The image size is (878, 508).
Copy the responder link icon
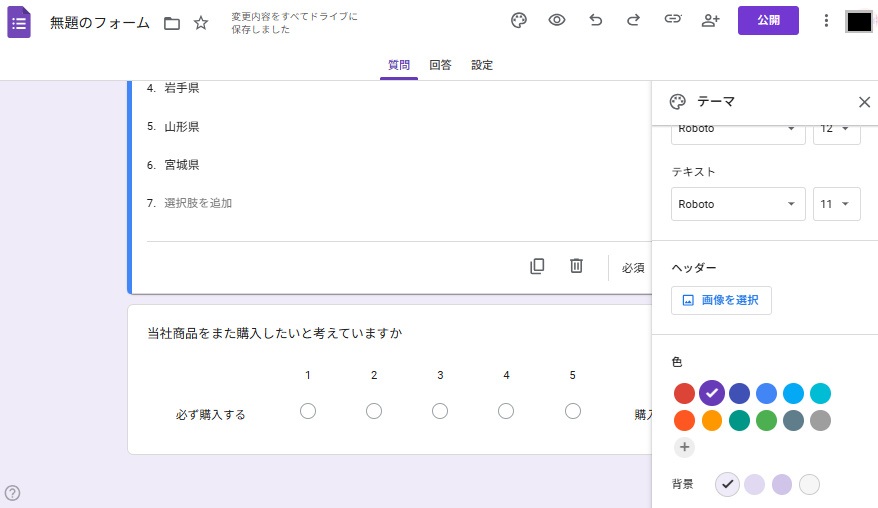[673, 21]
